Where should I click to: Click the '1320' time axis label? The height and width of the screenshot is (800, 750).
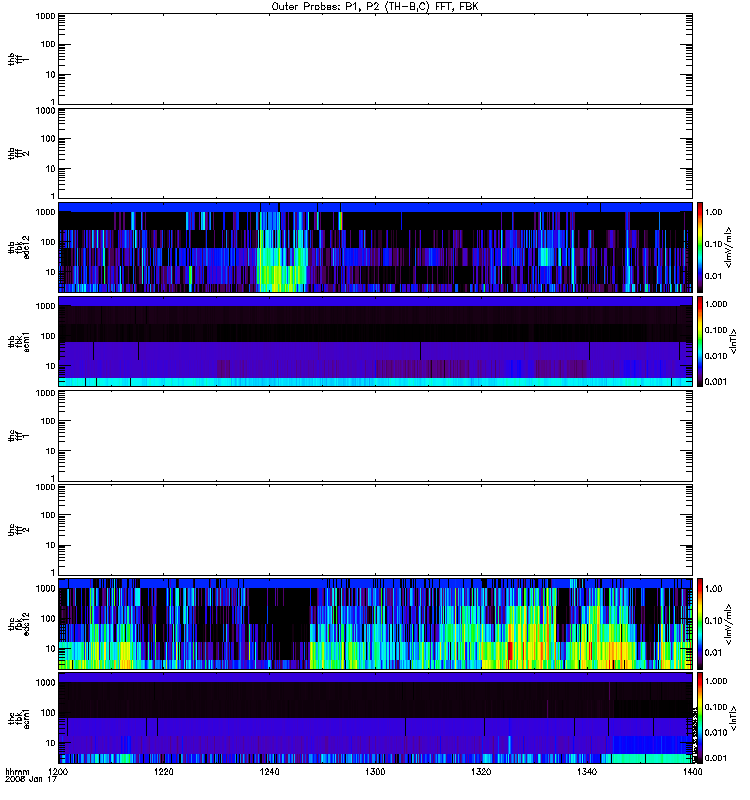(481, 771)
